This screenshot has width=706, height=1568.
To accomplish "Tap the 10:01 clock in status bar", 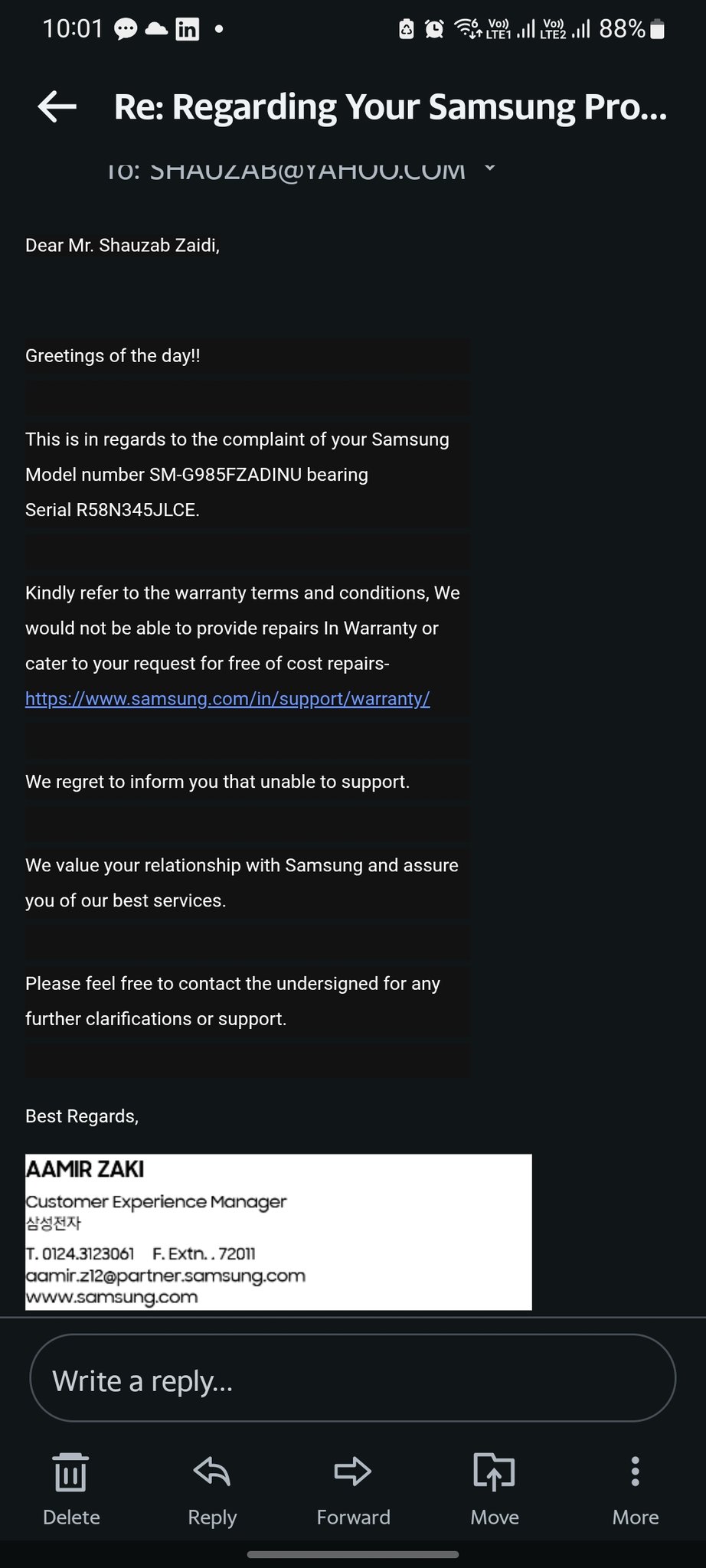I will click(73, 29).
